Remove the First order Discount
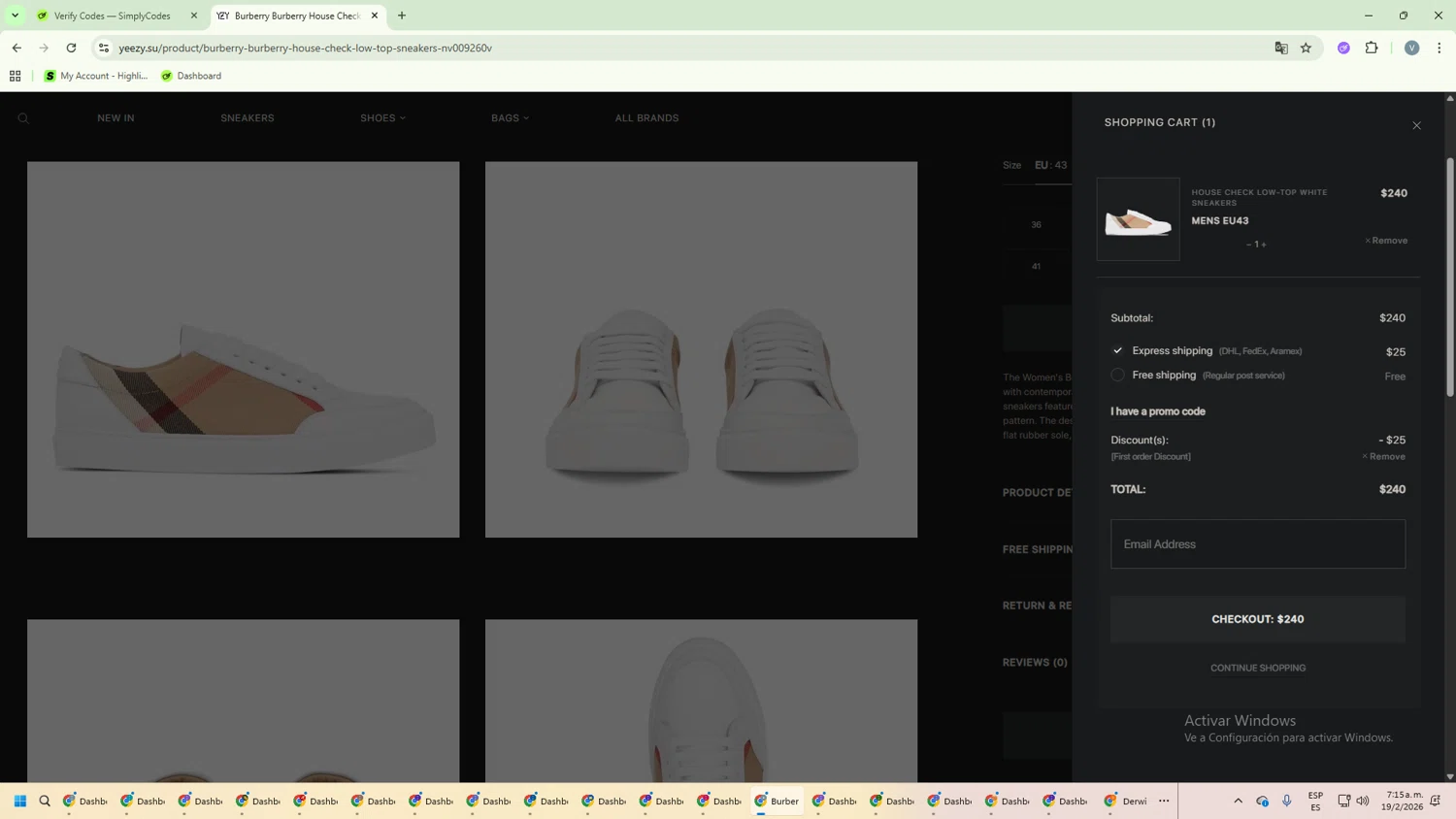1456x819 pixels. point(1383,456)
